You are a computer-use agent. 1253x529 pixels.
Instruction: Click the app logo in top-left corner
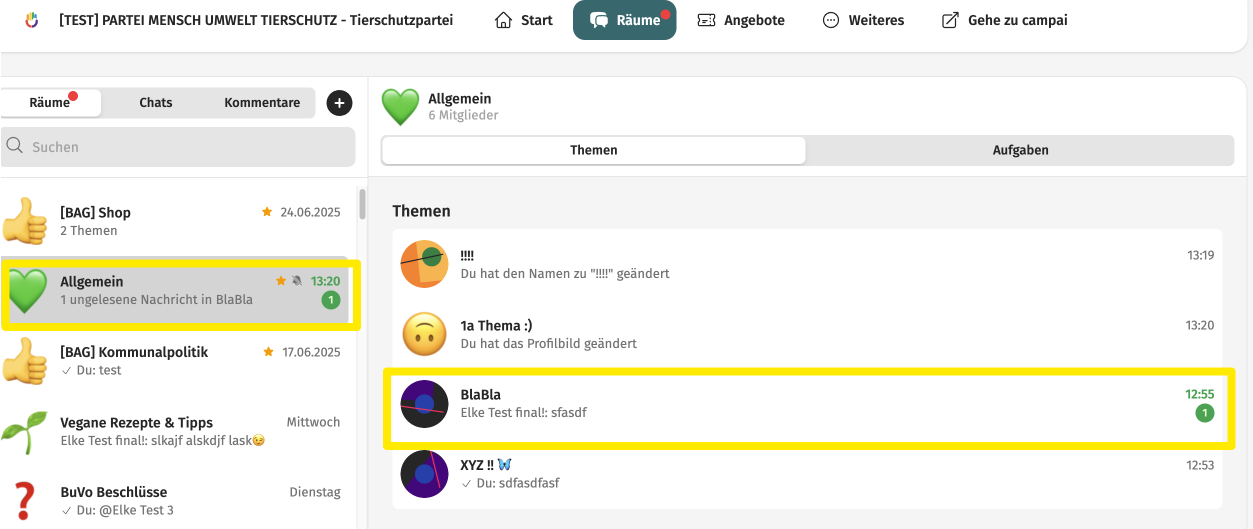click(31, 20)
